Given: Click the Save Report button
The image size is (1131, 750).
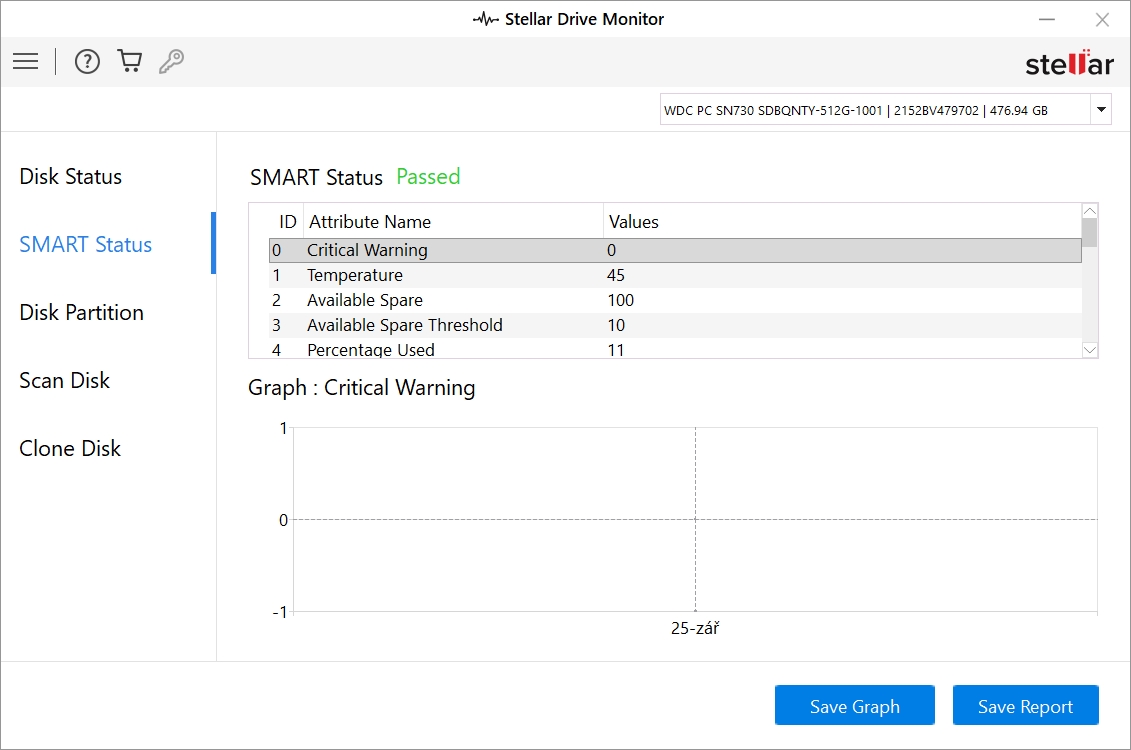Looking at the screenshot, I should click(1025, 706).
